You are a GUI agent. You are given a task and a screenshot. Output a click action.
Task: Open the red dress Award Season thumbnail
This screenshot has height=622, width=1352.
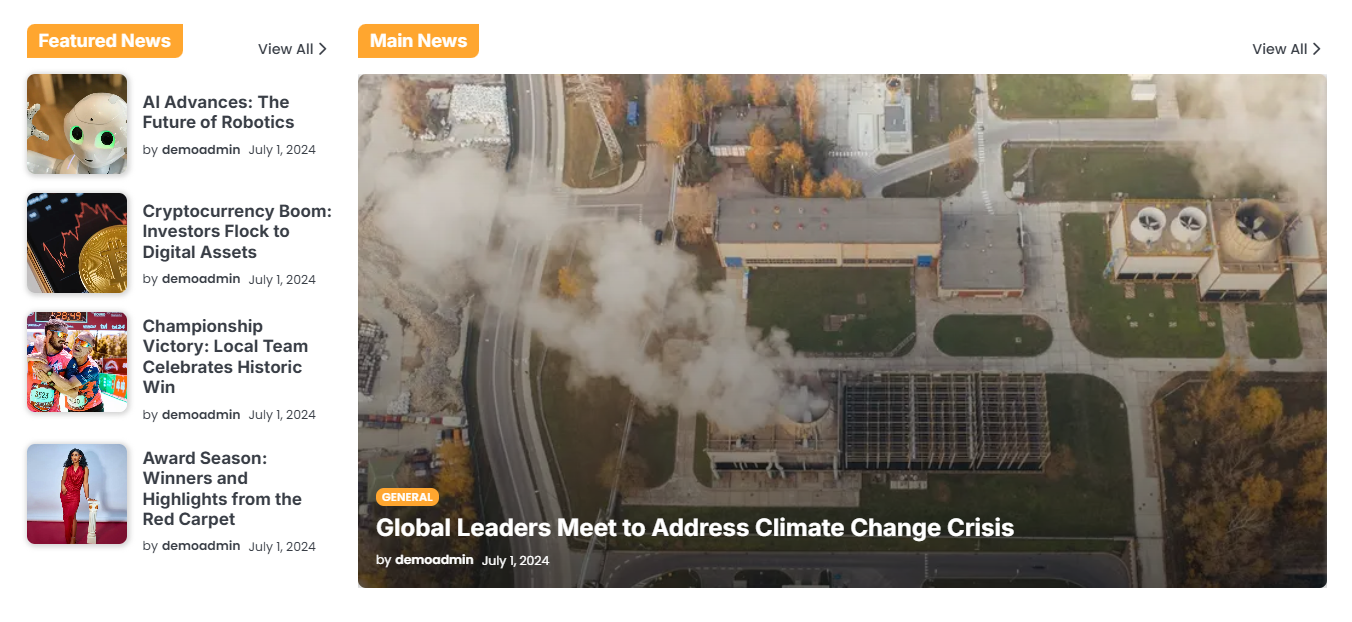77,494
